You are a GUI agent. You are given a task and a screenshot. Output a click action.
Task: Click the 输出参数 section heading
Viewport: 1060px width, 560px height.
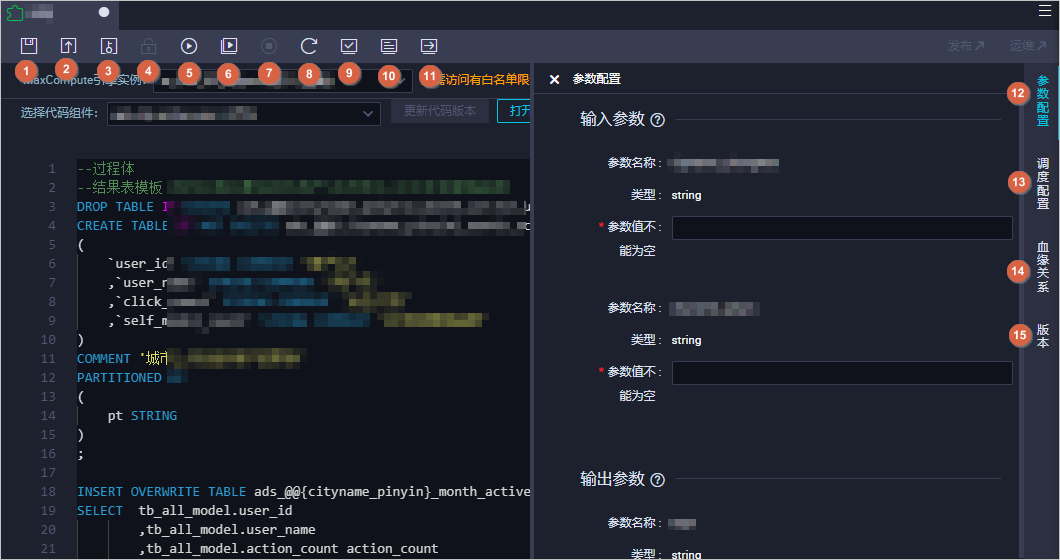tap(612, 479)
